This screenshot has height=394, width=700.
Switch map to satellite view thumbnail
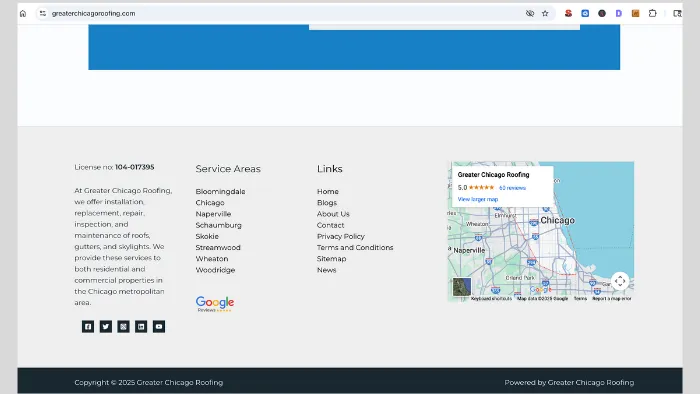click(x=462, y=287)
